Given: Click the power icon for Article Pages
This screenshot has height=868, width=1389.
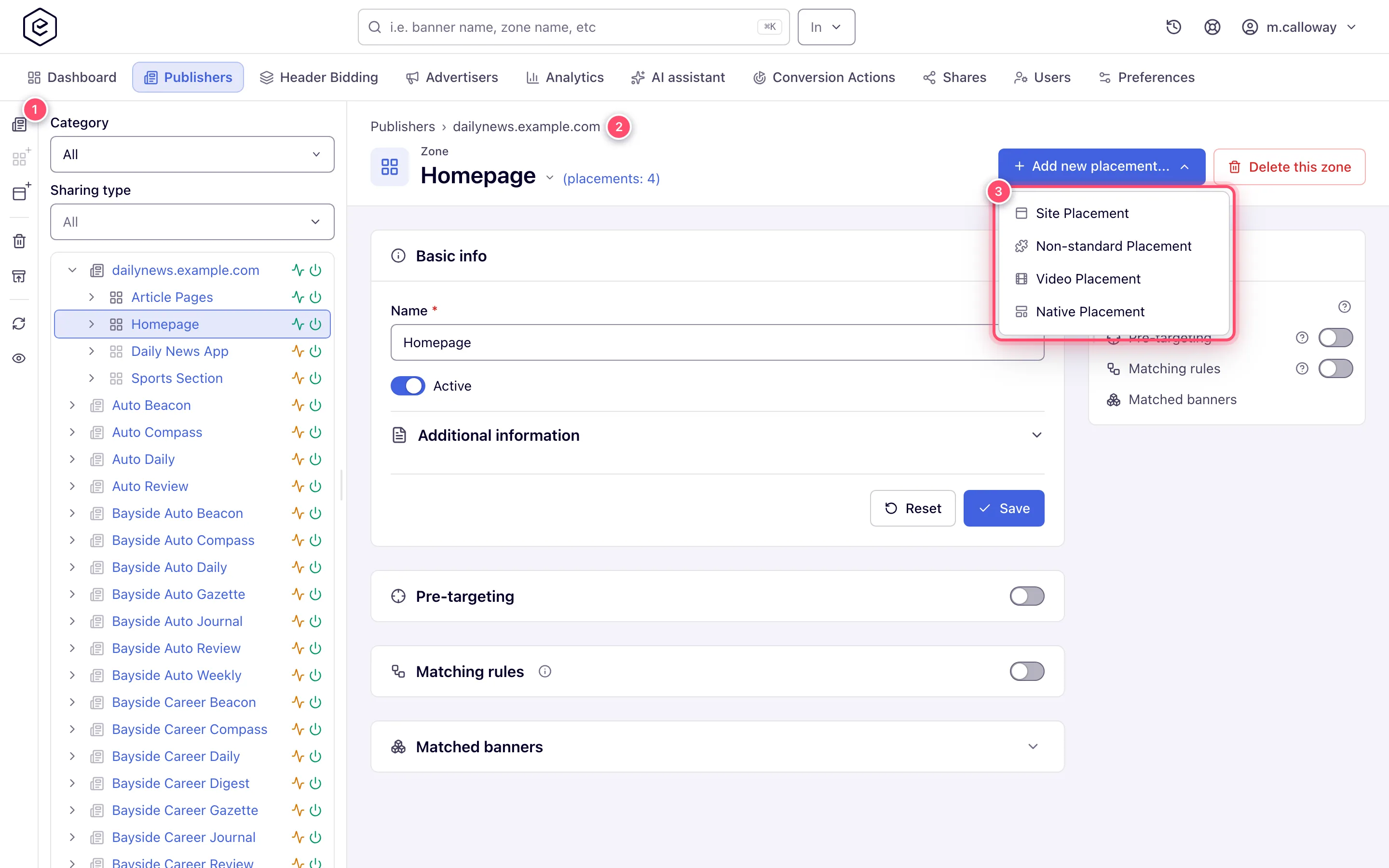Looking at the screenshot, I should click(x=315, y=298).
